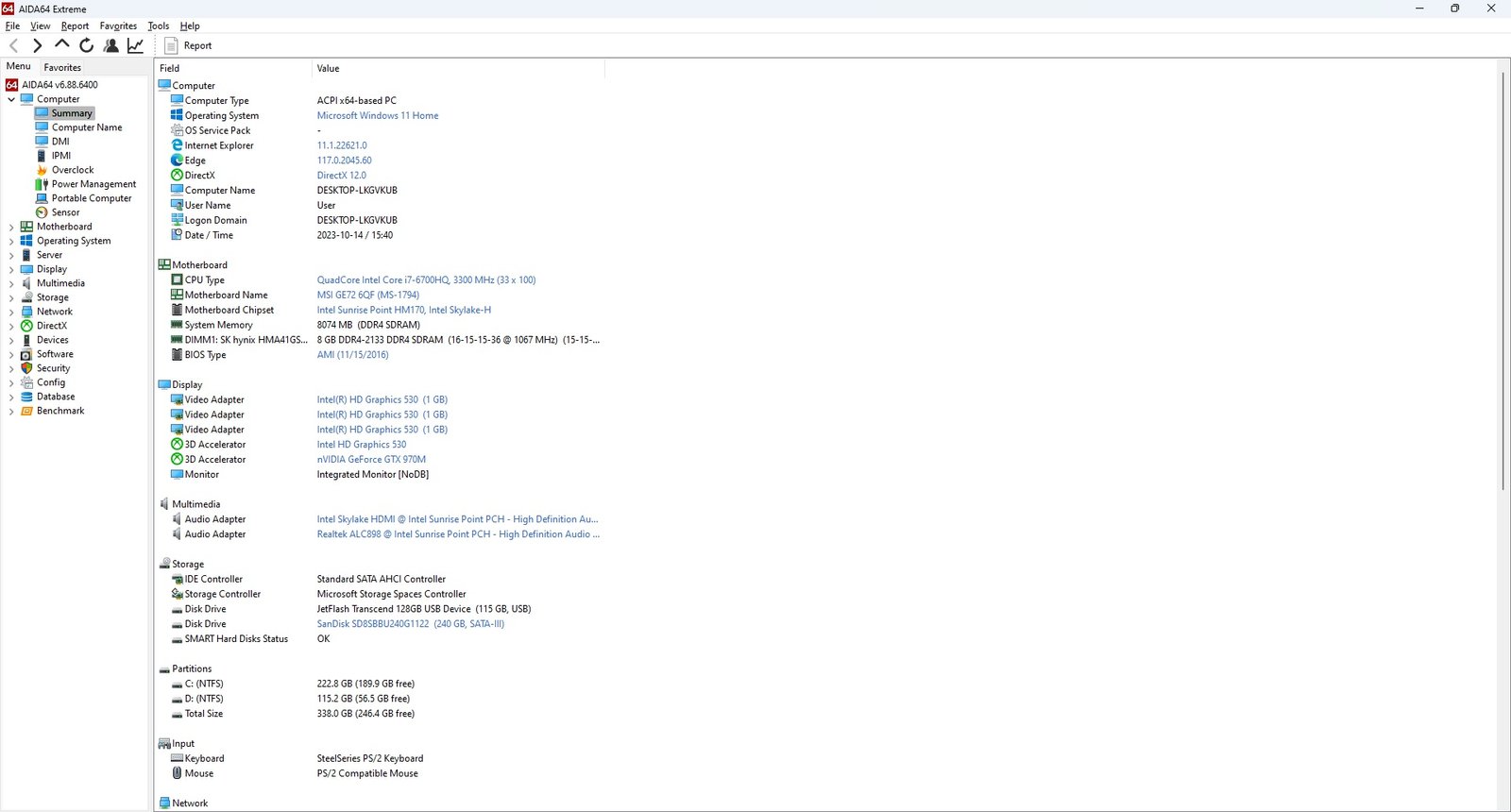Open the AMI (11/15/2016) BIOS link

(x=352, y=355)
